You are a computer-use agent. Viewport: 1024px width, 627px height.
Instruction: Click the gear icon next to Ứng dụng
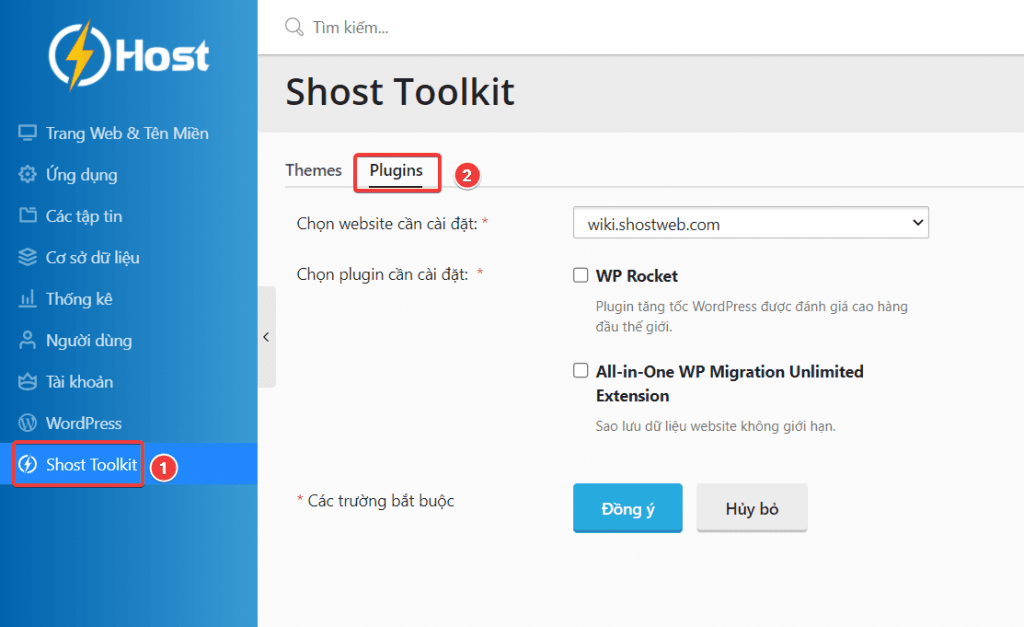(27, 175)
